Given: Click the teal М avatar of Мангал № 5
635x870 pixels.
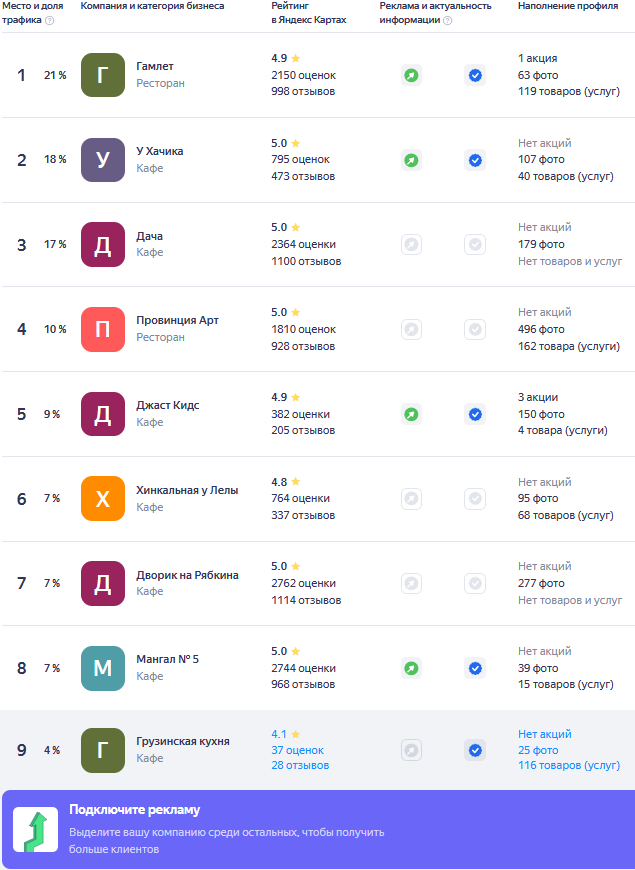Looking at the screenshot, I should tap(103, 668).
